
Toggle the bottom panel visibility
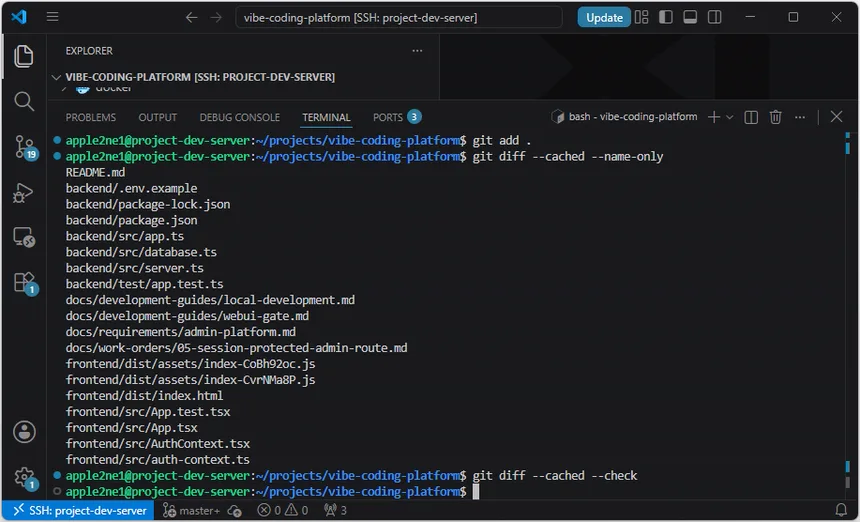[x=690, y=18]
